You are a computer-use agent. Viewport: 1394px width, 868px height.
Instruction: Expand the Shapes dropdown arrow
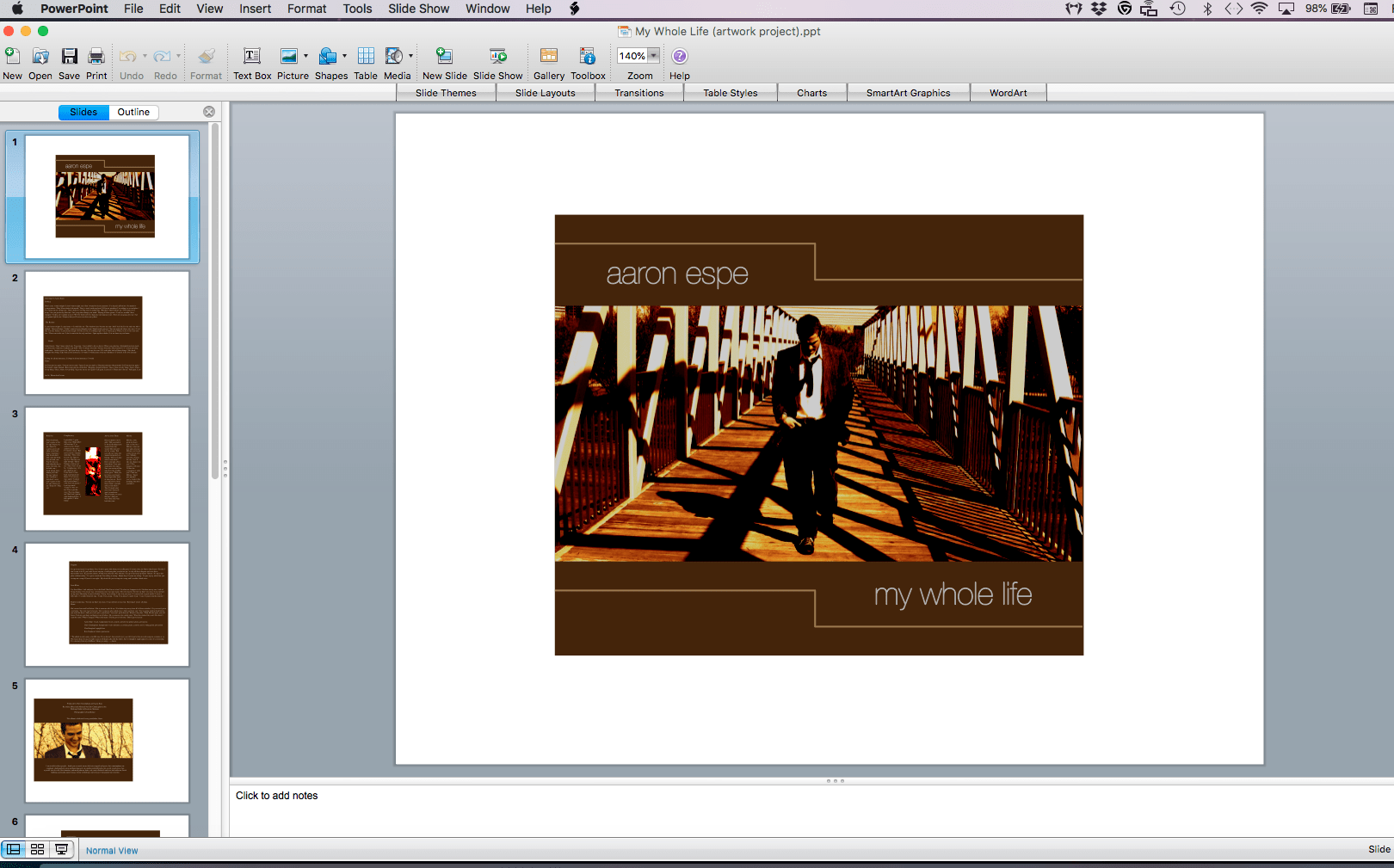click(x=344, y=56)
